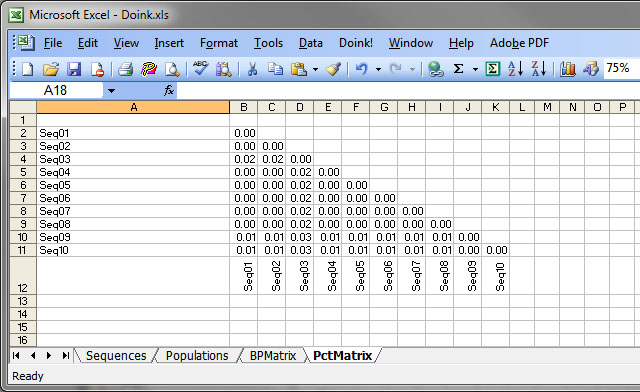The height and width of the screenshot is (392, 640).
Task: Switch to the Populations sheet tab
Action: 197,356
